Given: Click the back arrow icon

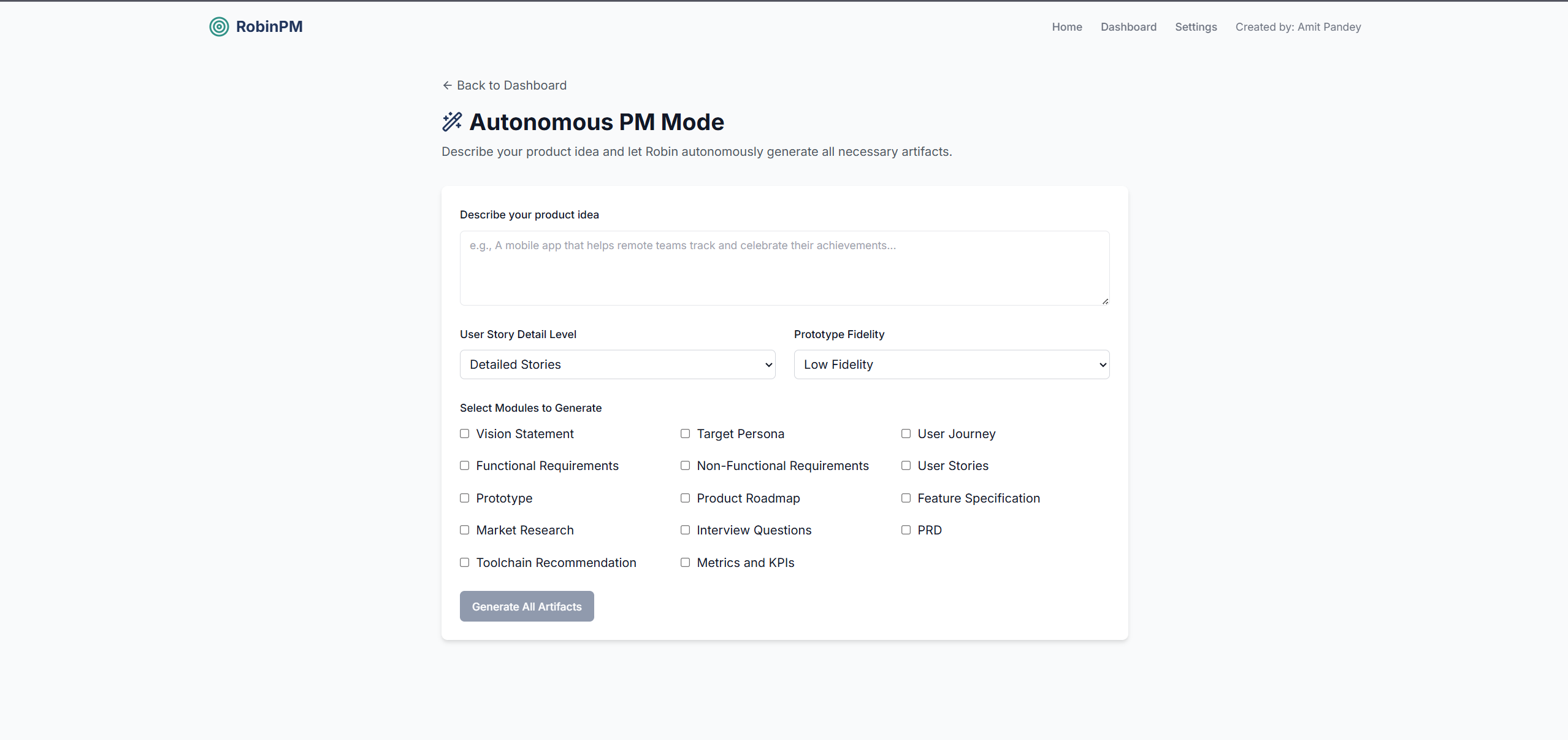Looking at the screenshot, I should point(447,85).
